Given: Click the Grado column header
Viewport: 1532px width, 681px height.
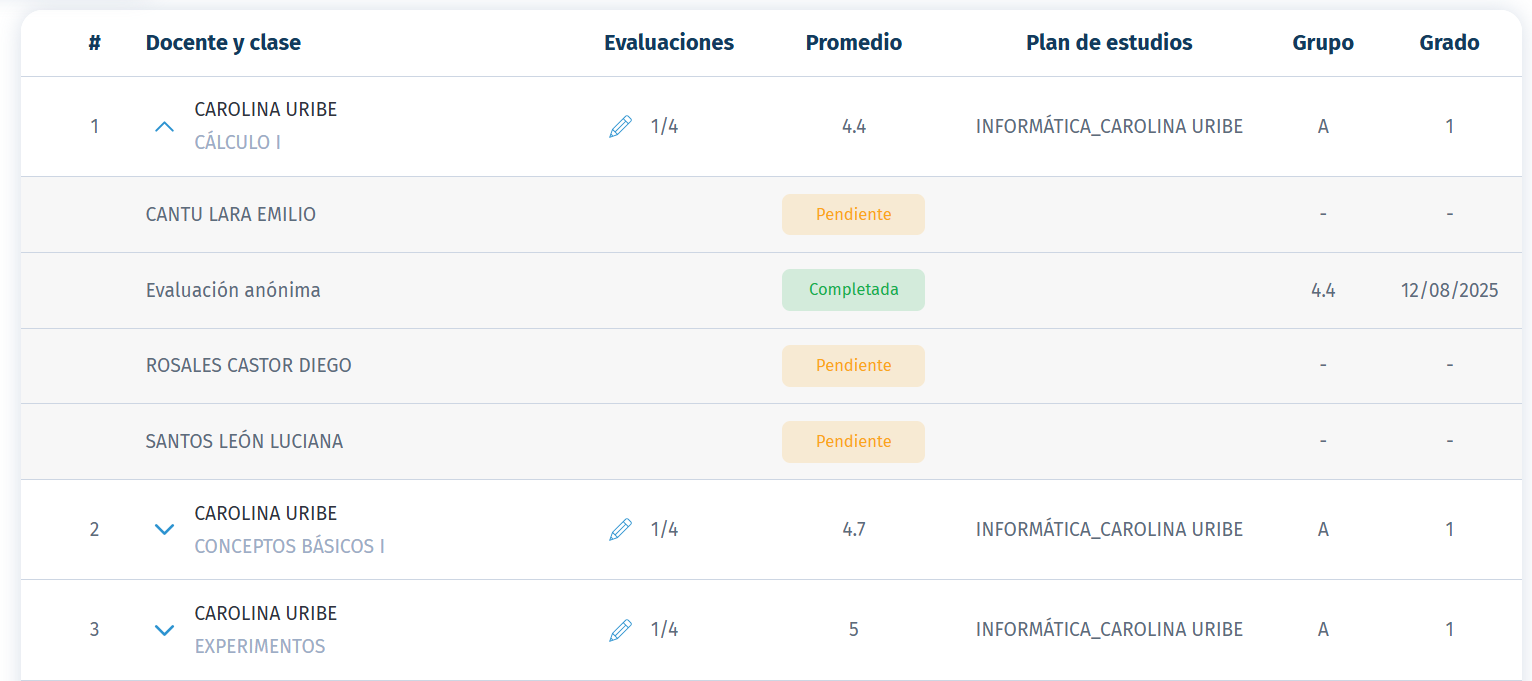Looking at the screenshot, I should click(1449, 43).
